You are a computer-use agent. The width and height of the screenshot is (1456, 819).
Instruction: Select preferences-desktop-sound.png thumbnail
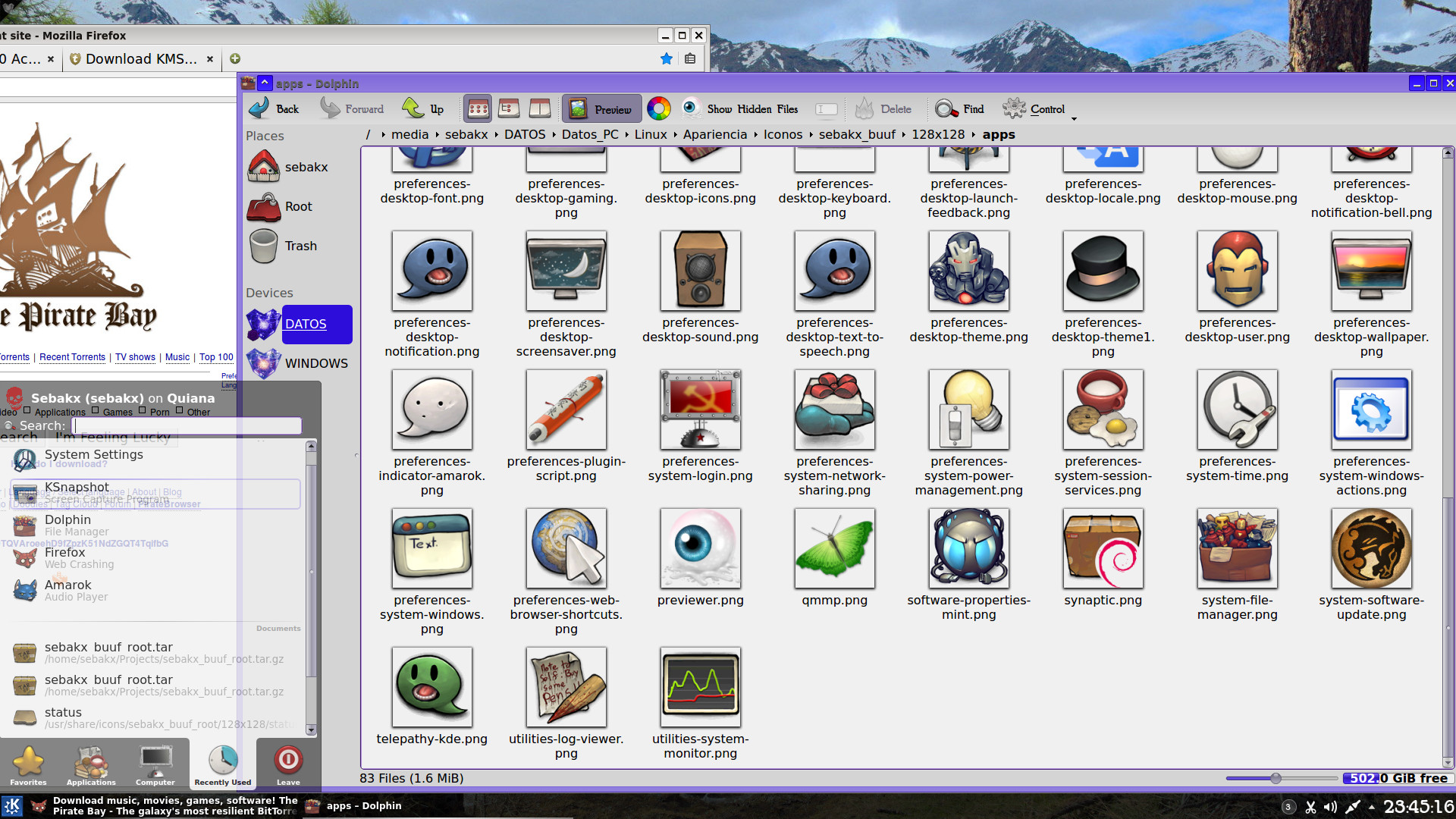(x=700, y=271)
